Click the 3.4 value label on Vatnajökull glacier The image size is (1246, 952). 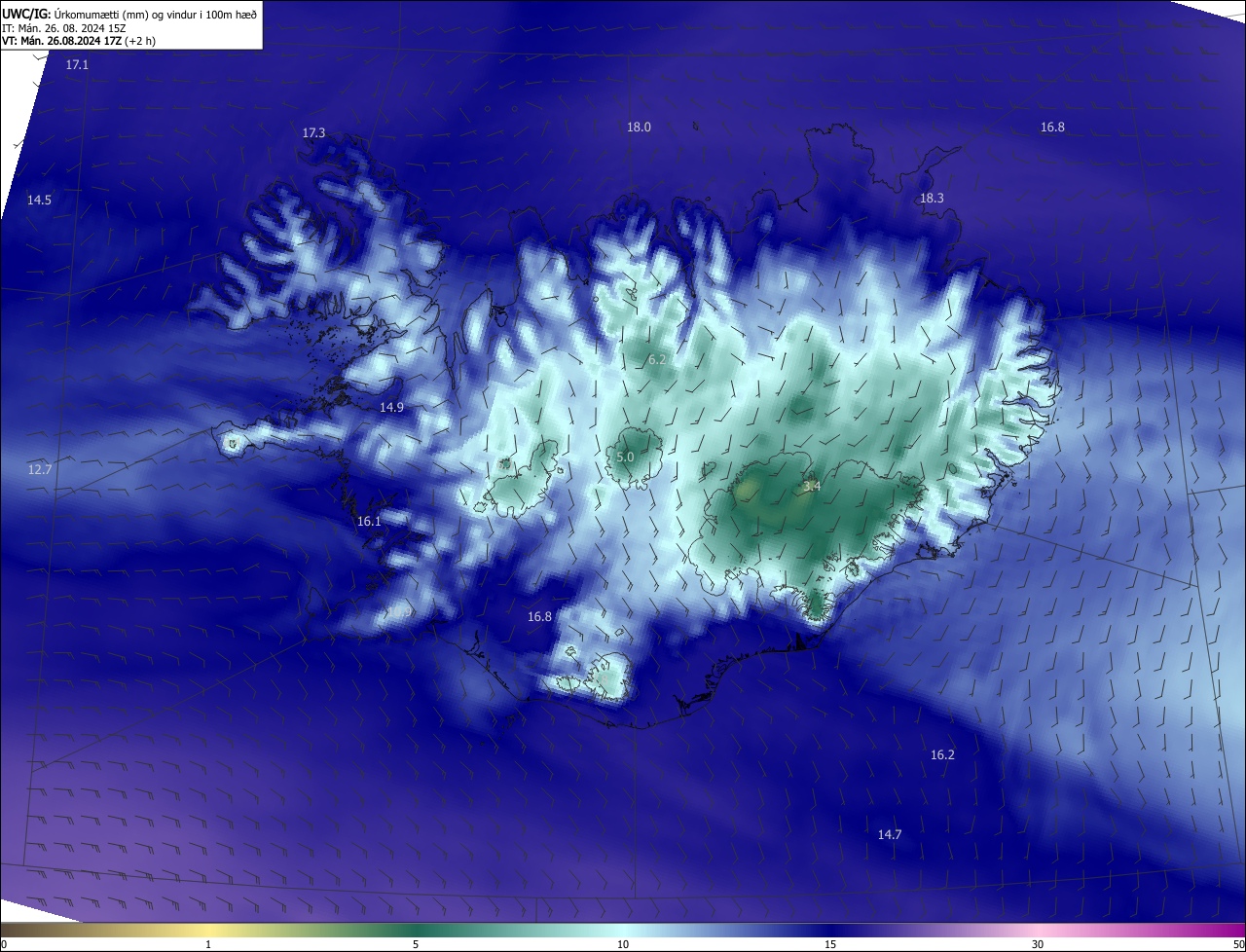(x=812, y=487)
